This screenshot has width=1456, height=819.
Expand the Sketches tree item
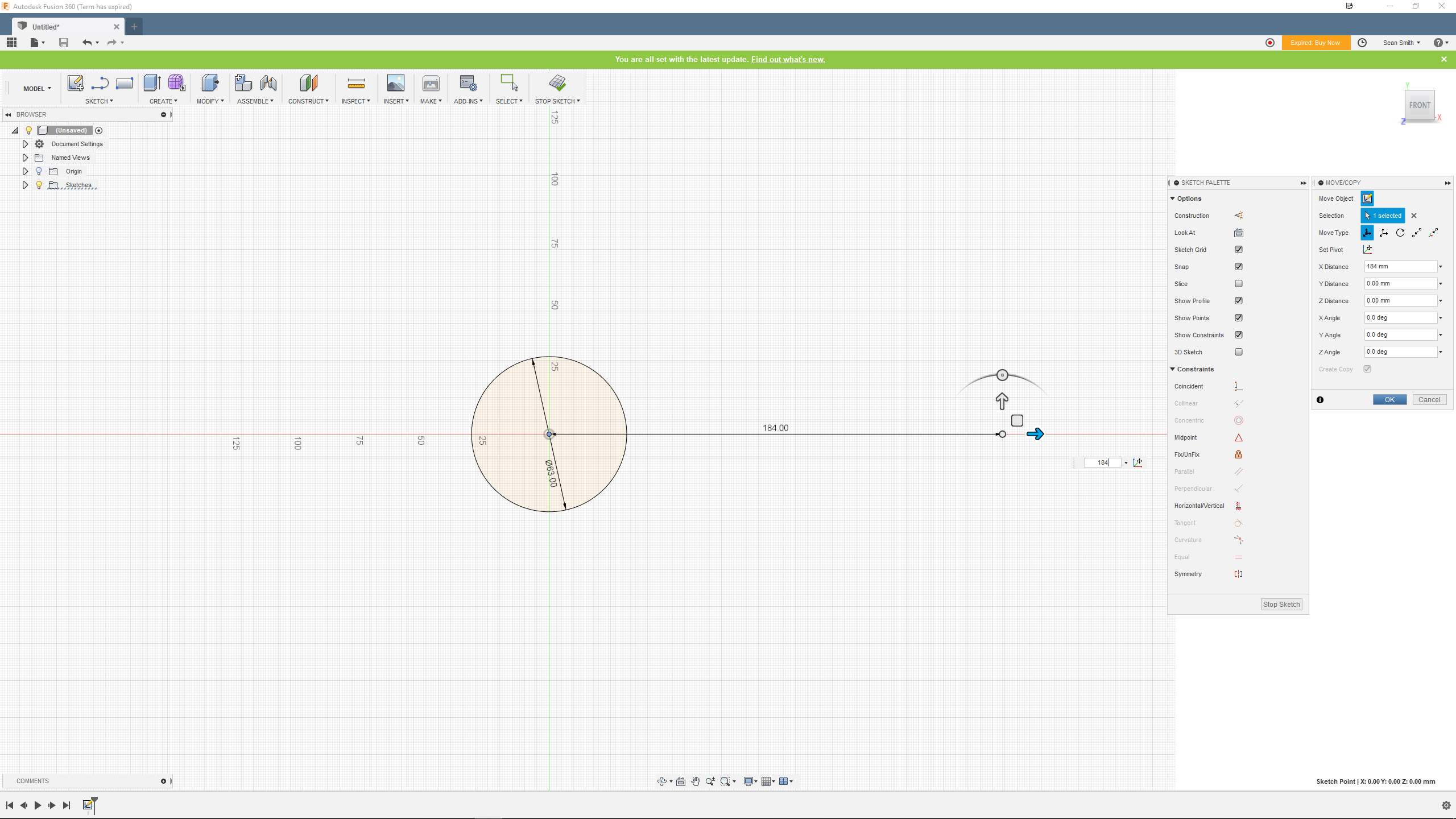25,184
